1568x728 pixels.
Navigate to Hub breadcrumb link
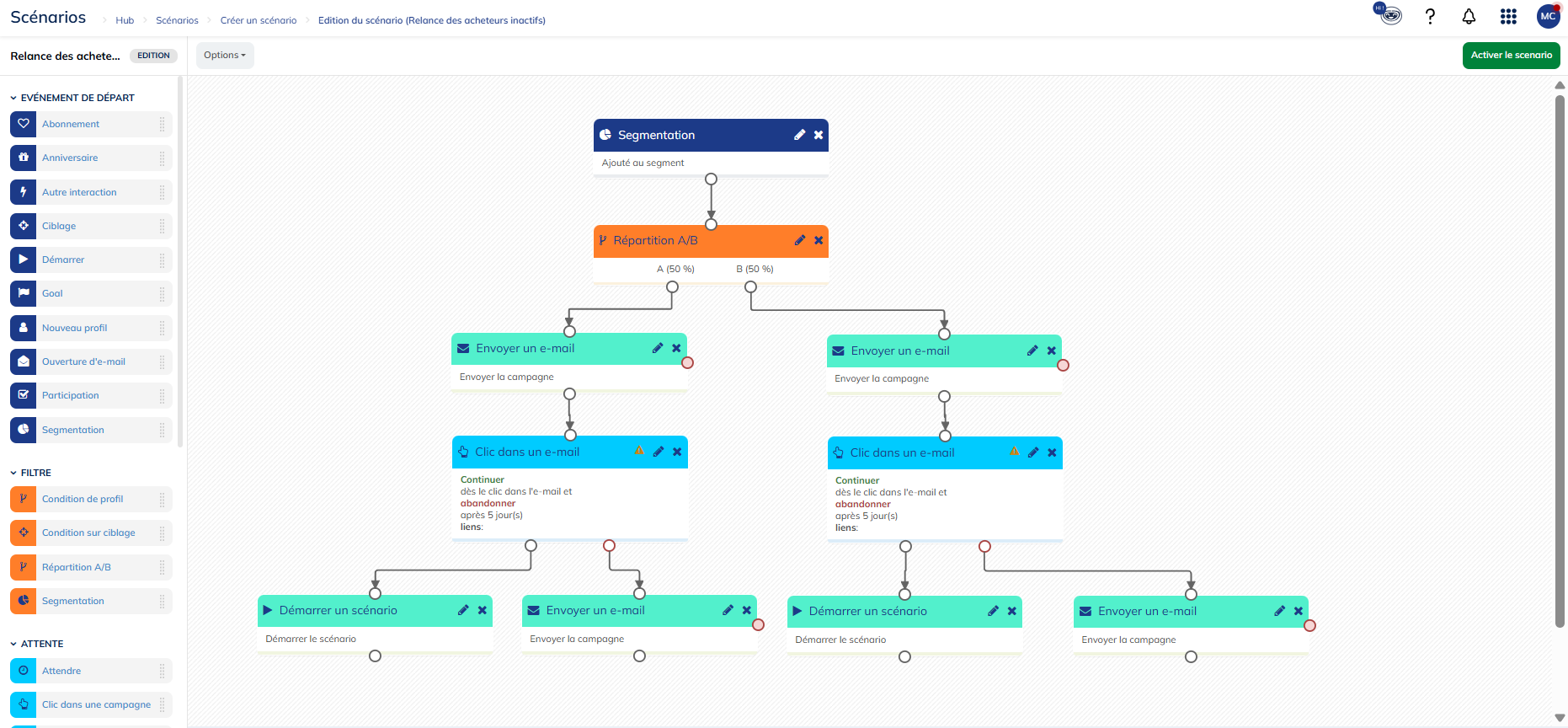click(125, 20)
